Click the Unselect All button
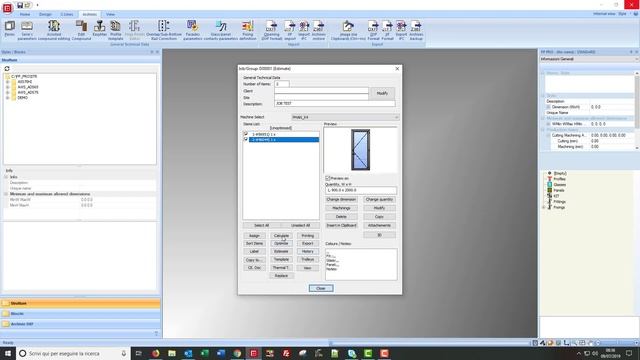The height and width of the screenshot is (360, 640). click(300, 225)
